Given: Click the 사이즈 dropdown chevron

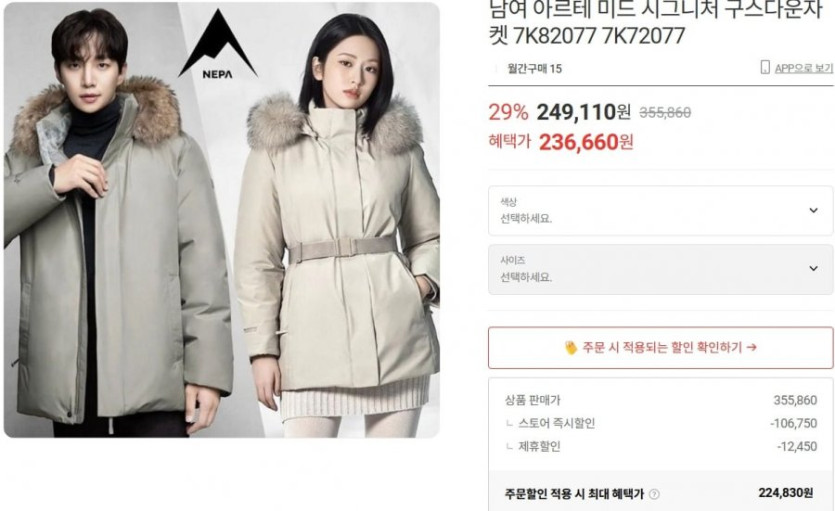Looking at the screenshot, I should [813, 269].
